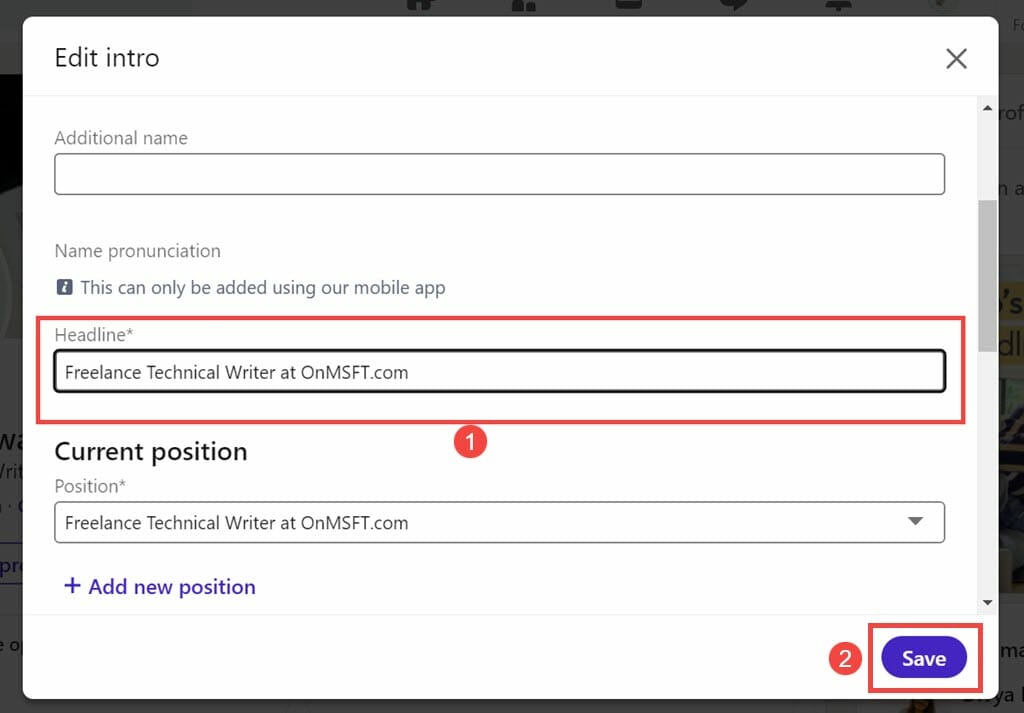Open the Notifications bell icon

(x=838, y=5)
